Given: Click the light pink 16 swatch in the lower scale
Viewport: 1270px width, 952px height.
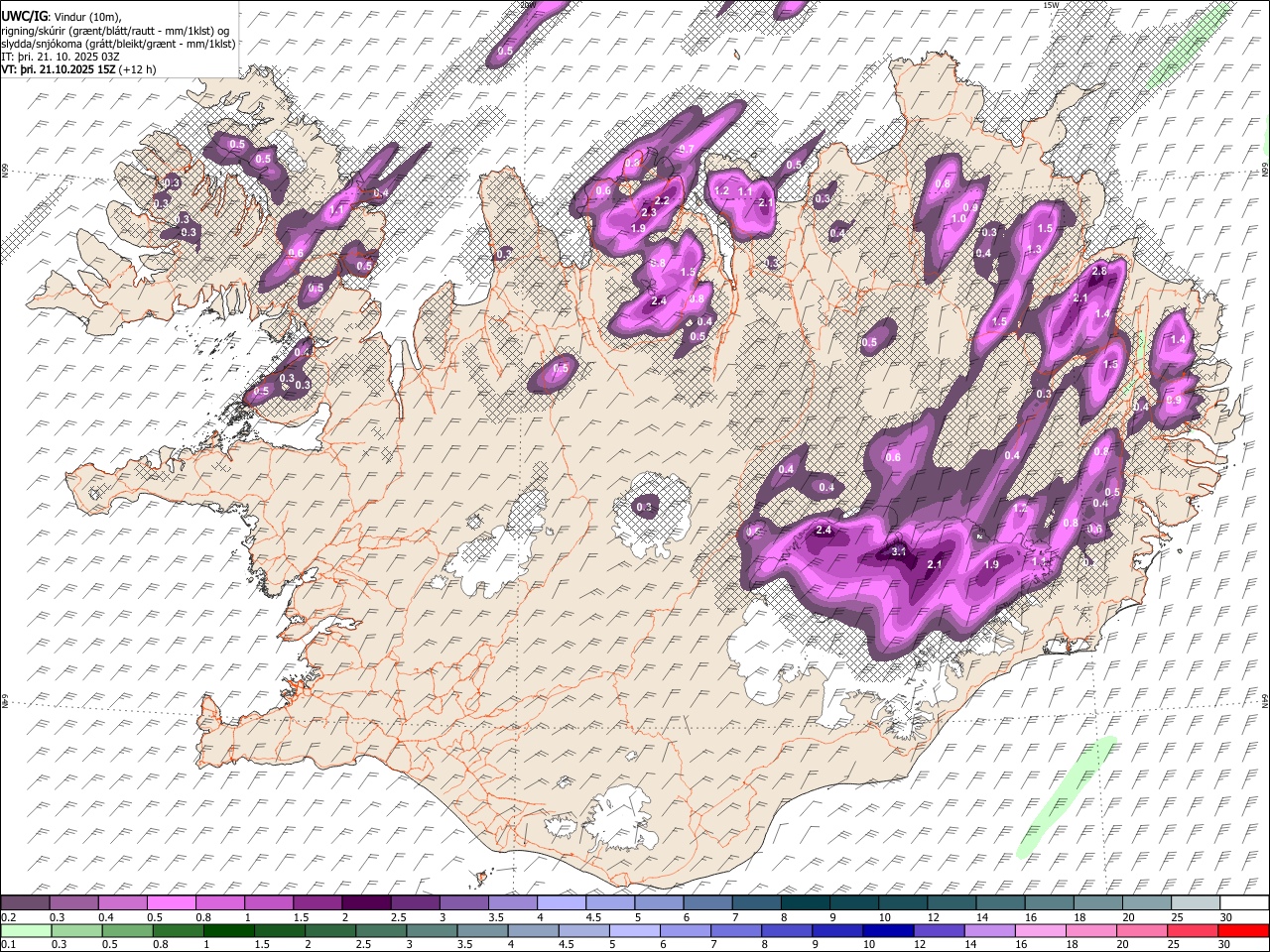Looking at the screenshot, I should pyautogui.click(x=1040, y=930).
